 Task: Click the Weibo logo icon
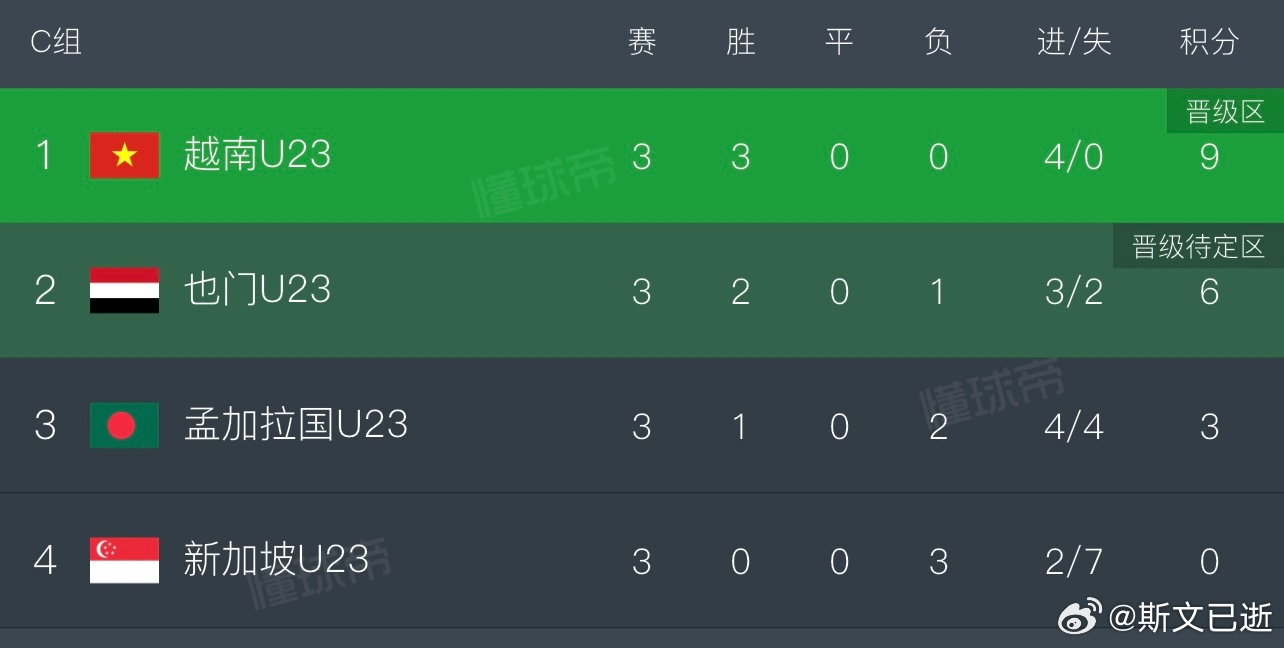tap(1080, 617)
